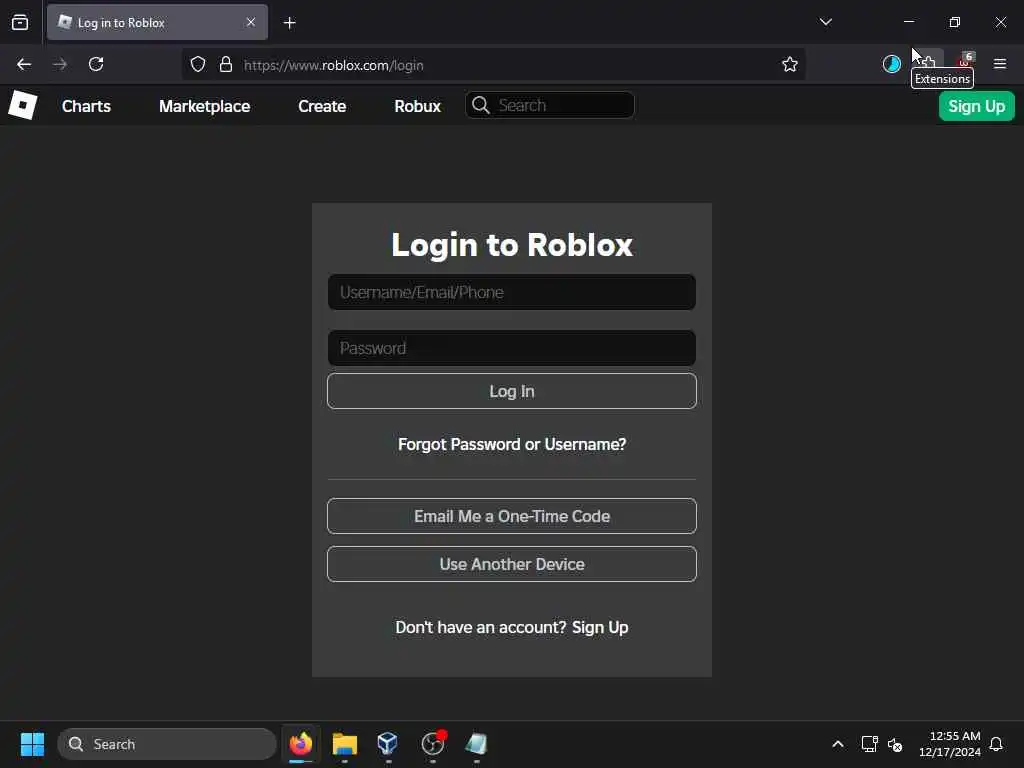Click the Windows taskbar Search box
This screenshot has width=1024, height=768.
(x=167, y=744)
